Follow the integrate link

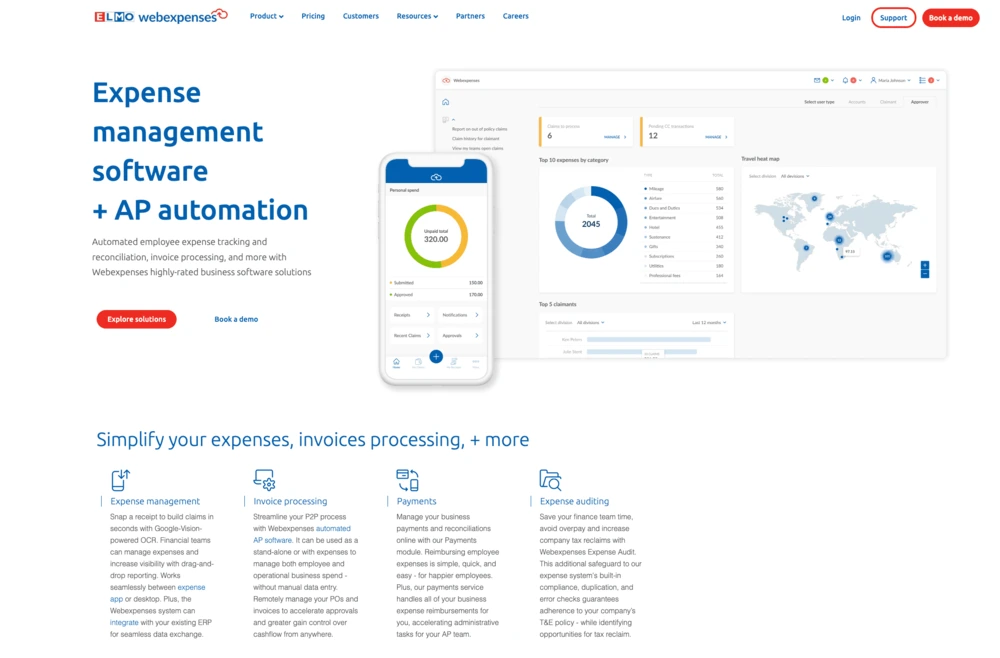pyautogui.click(x=124, y=622)
